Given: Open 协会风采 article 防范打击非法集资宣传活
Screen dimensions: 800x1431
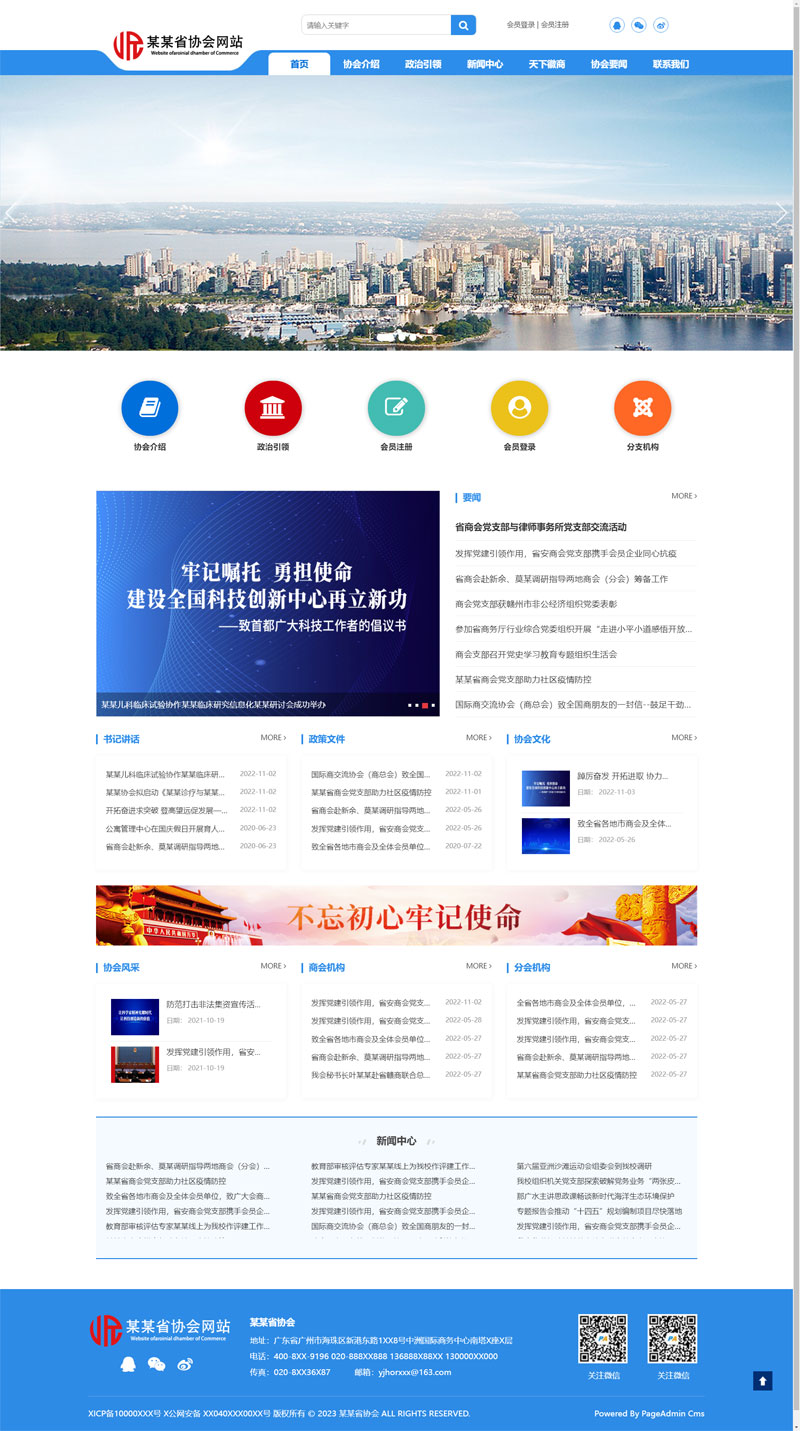Looking at the screenshot, I should (x=213, y=1004).
